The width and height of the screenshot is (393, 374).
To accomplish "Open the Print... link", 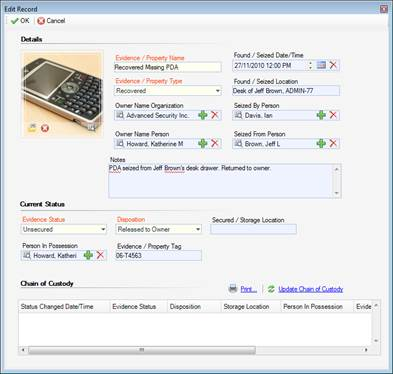I will [249, 289].
